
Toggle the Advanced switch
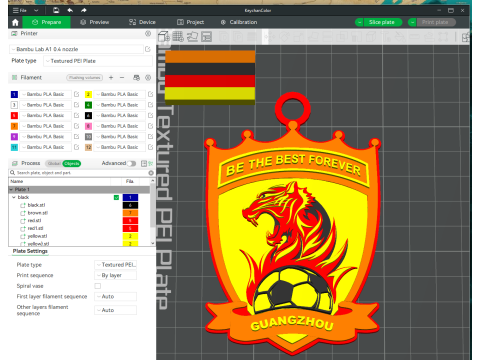click(x=132, y=163)
